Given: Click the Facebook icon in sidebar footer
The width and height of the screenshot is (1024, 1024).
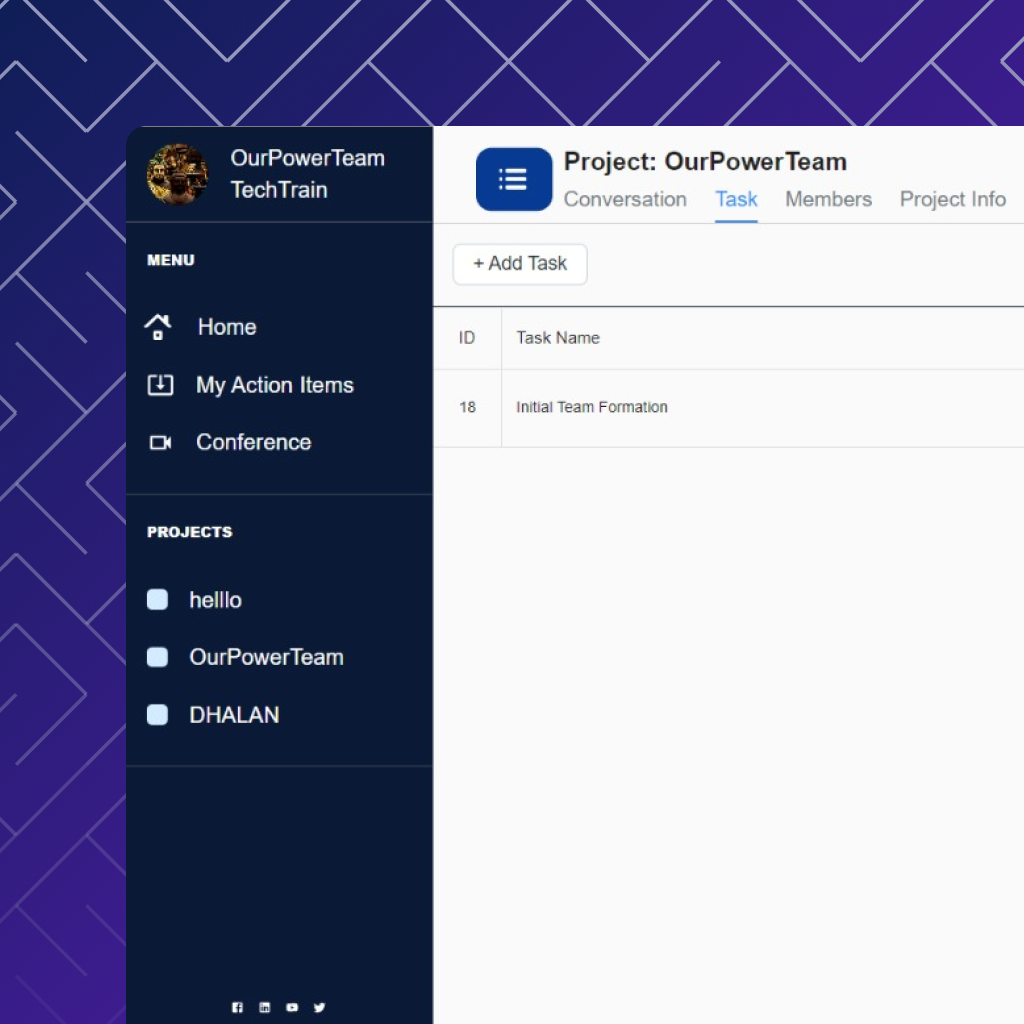Looking at the screenshot, I should tap(237, 1008).
